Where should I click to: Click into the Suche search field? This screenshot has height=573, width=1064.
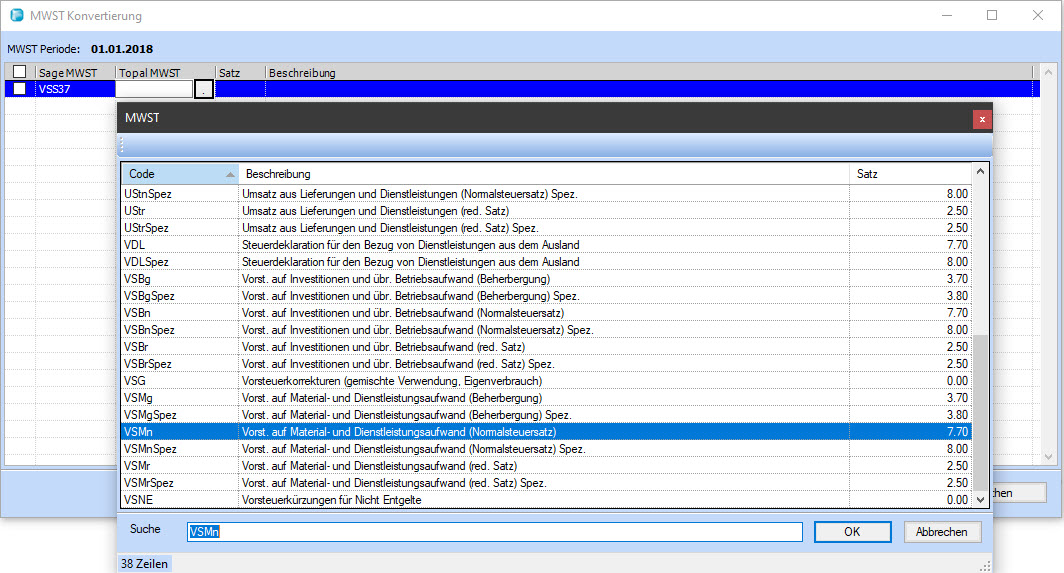495,532
